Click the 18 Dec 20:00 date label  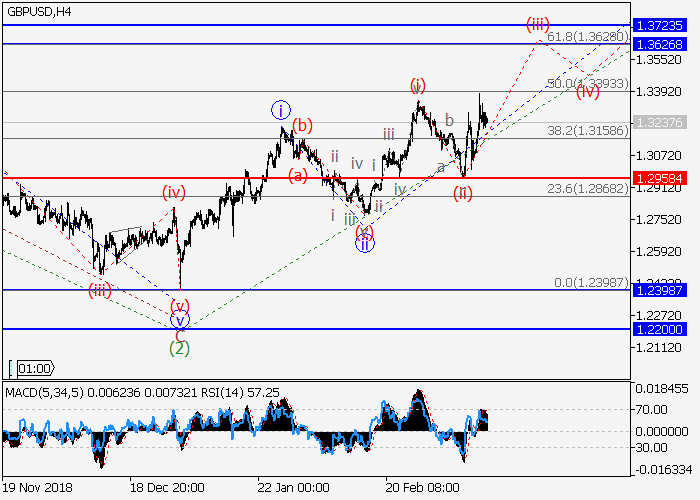167,488
